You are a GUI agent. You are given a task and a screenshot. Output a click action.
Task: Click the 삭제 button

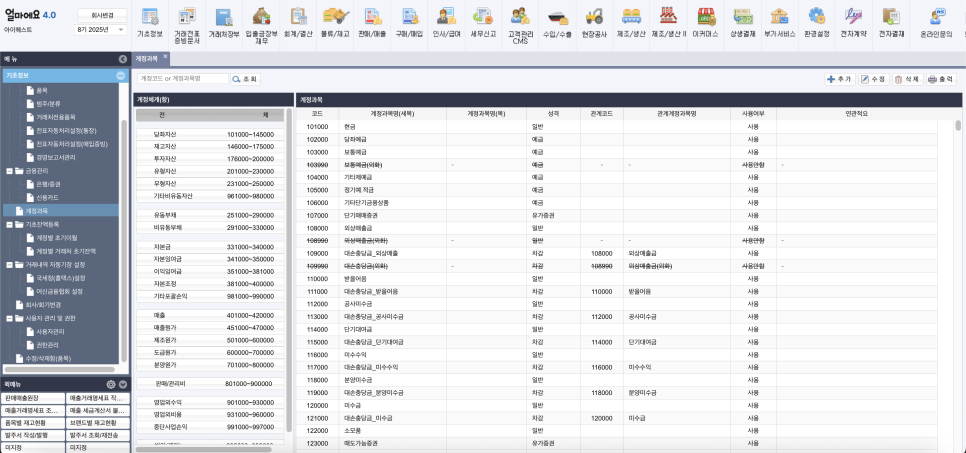click(907, 79)
